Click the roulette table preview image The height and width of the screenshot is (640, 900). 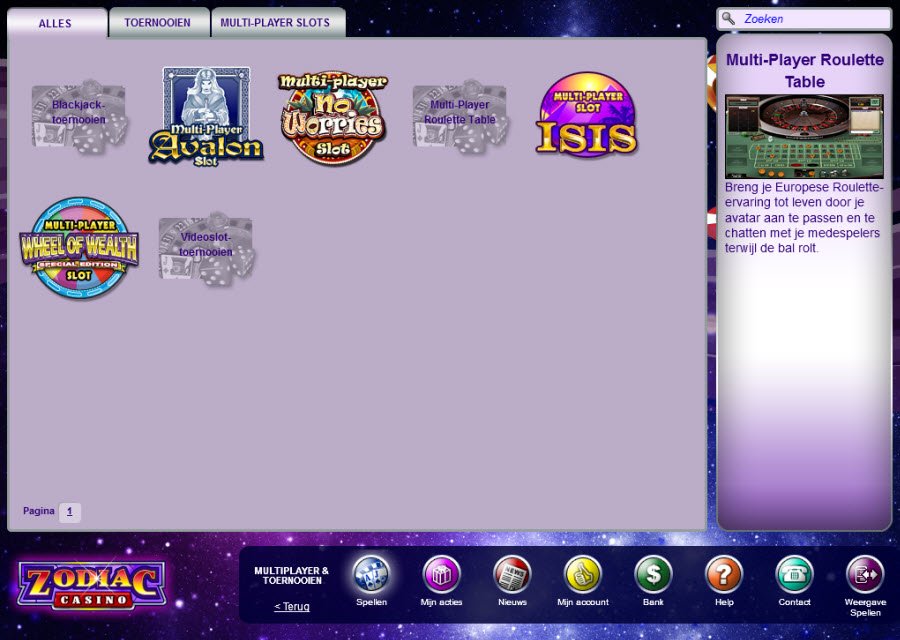pyautogui.click(x=804, y=137)
